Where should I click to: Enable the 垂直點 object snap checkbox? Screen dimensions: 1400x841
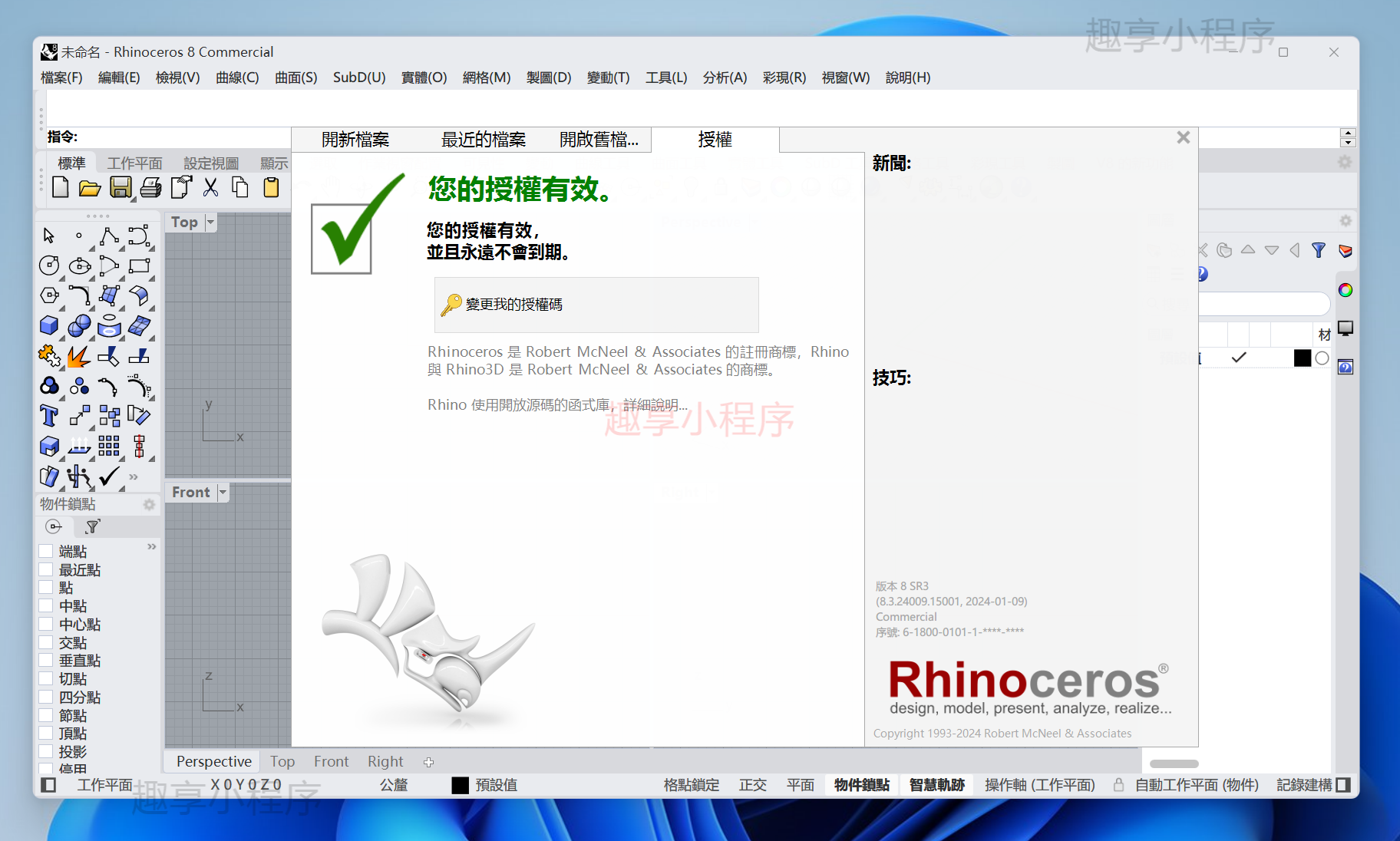pyautogui.click(x=46, y=660)
